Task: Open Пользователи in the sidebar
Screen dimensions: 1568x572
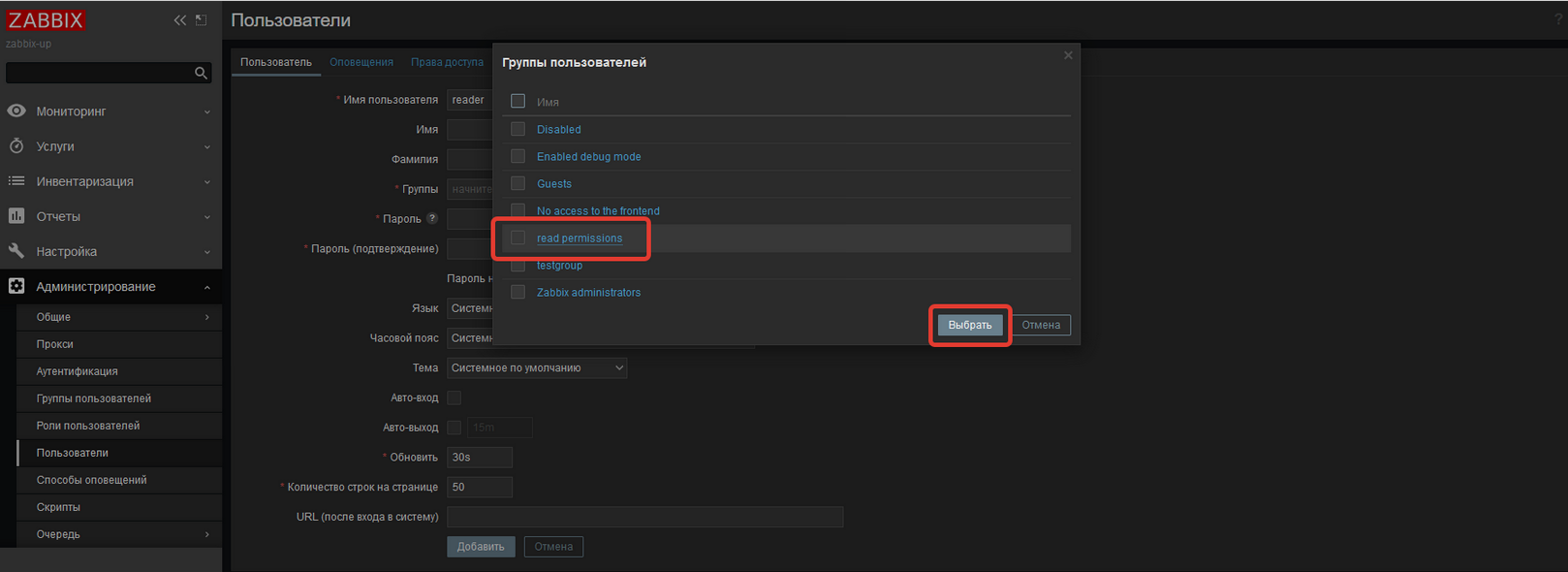Action: (119, 453)
